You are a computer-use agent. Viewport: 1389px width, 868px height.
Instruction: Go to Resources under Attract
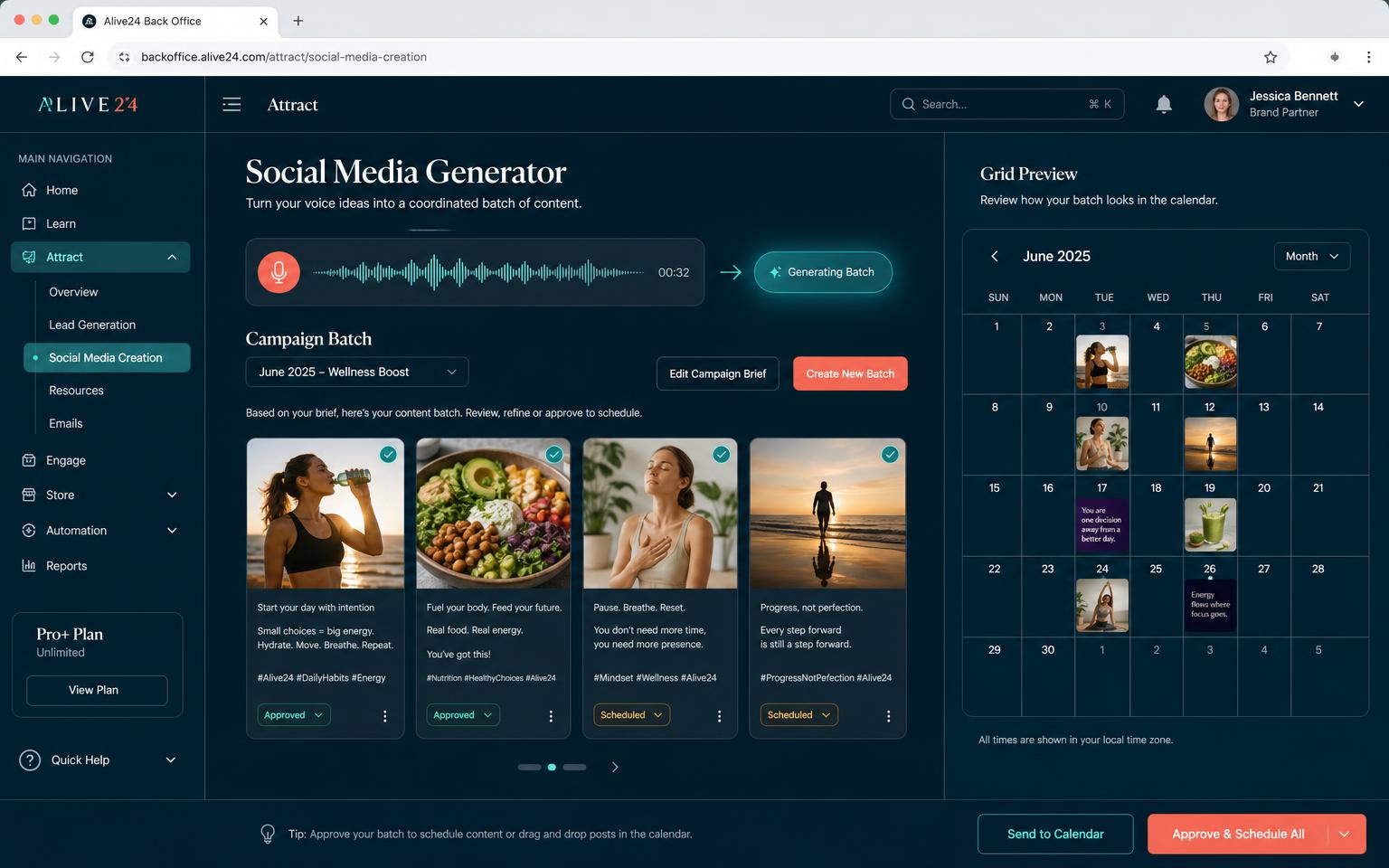coord(76,391)
